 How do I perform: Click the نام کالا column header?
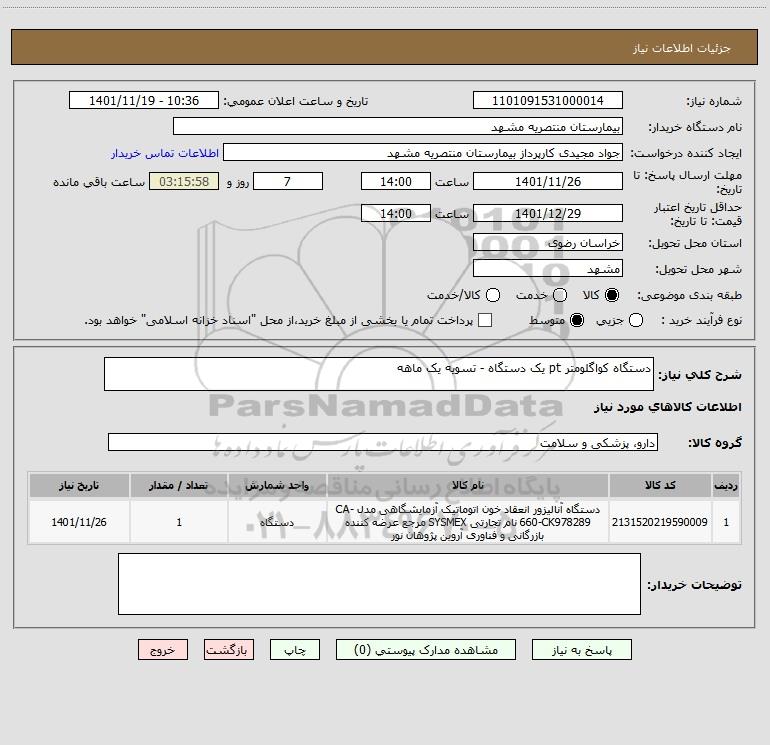[468, 485]
